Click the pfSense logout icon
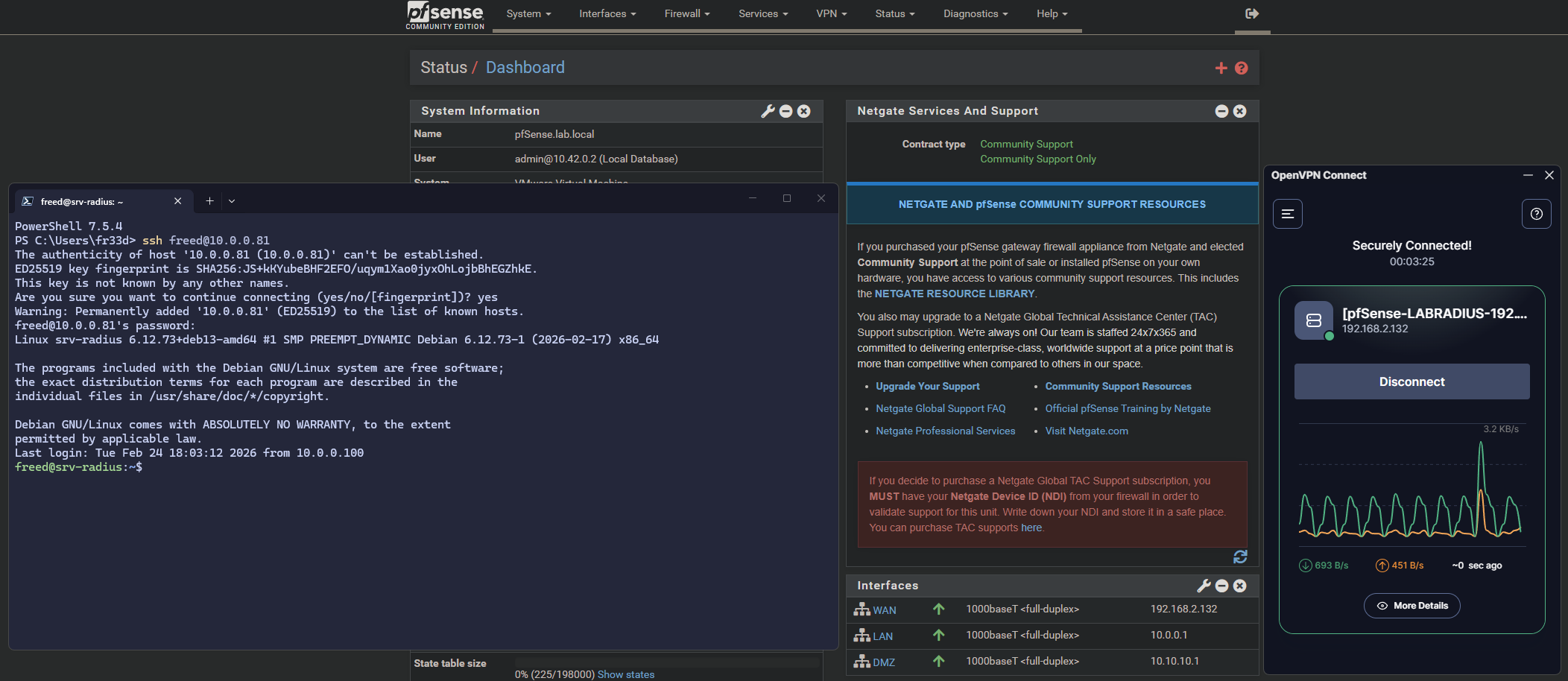This screenshot has width=1568, height=681. [1251, 13]
